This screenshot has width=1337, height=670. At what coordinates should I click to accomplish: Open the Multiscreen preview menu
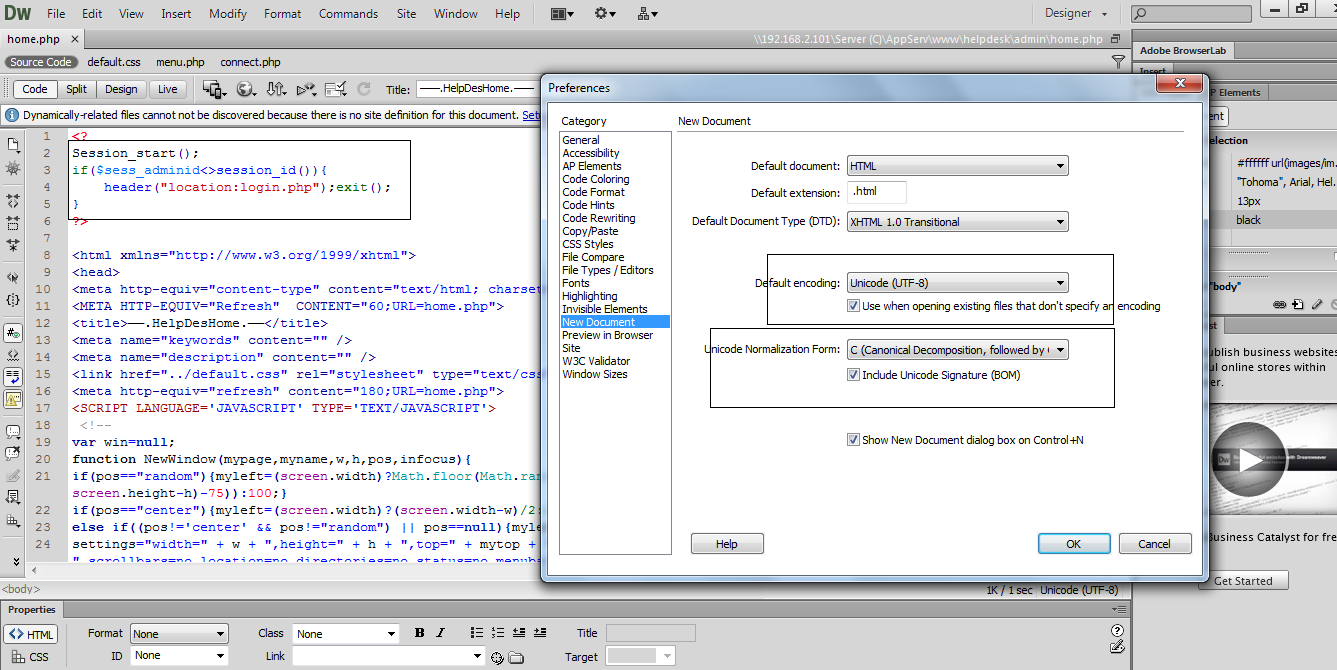214,89
